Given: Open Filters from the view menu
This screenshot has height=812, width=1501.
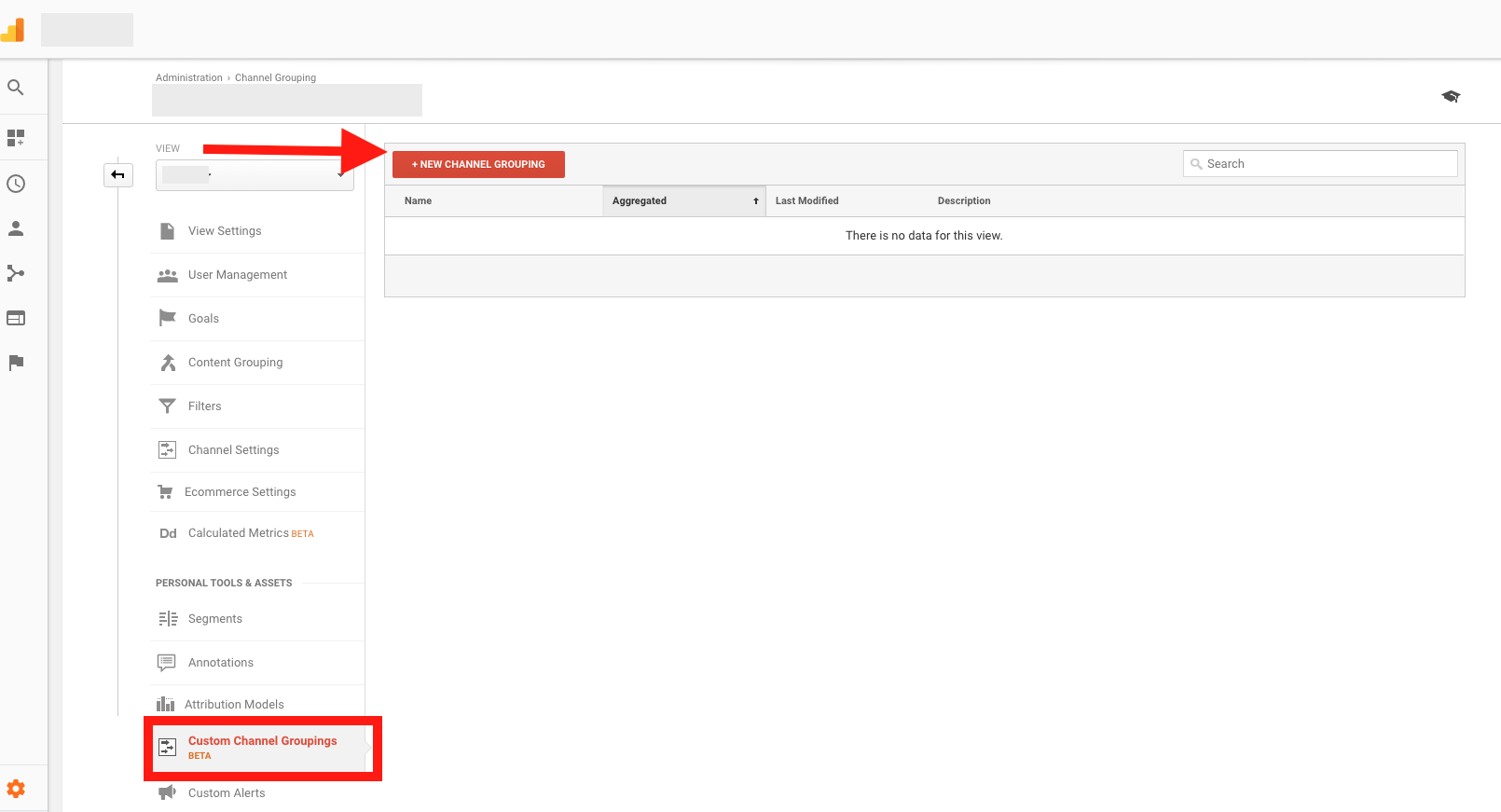Looking at the screenshot, I should 204,406.
